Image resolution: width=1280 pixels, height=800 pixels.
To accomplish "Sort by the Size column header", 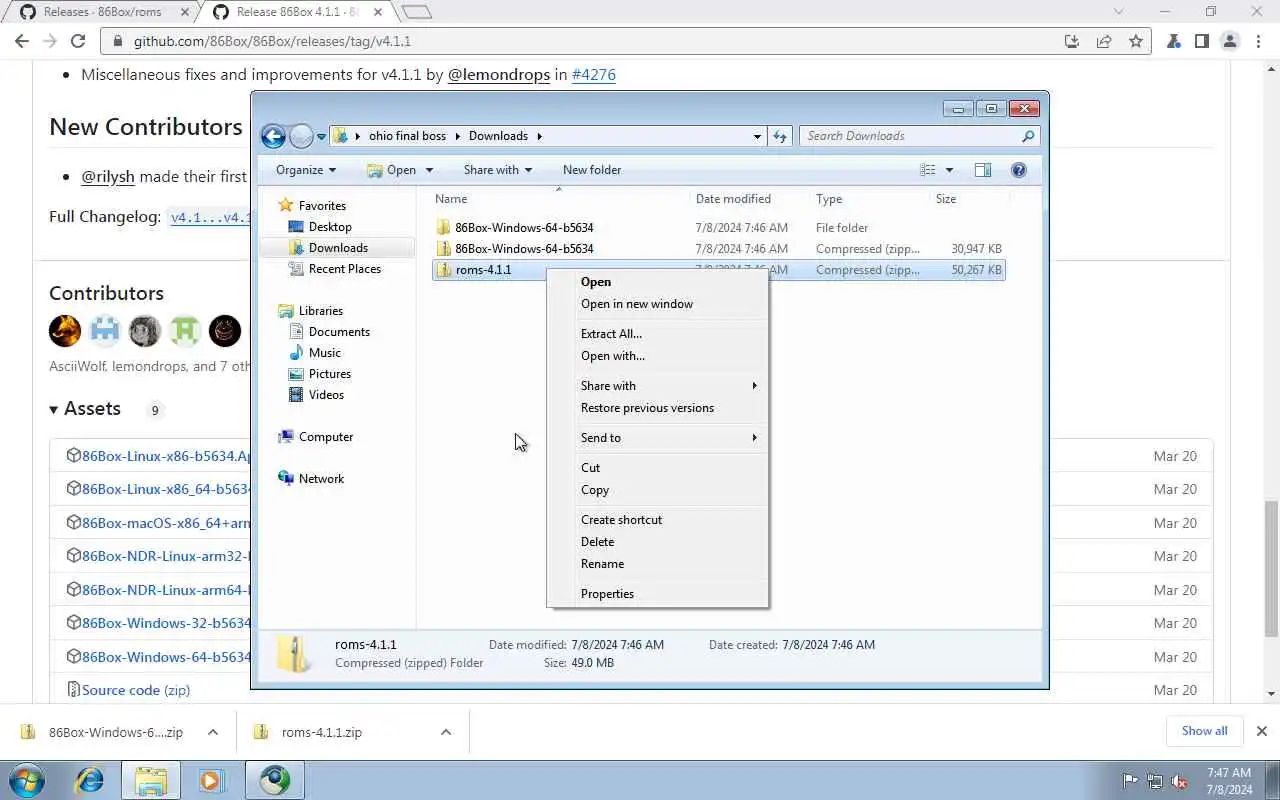I will 946,199.
